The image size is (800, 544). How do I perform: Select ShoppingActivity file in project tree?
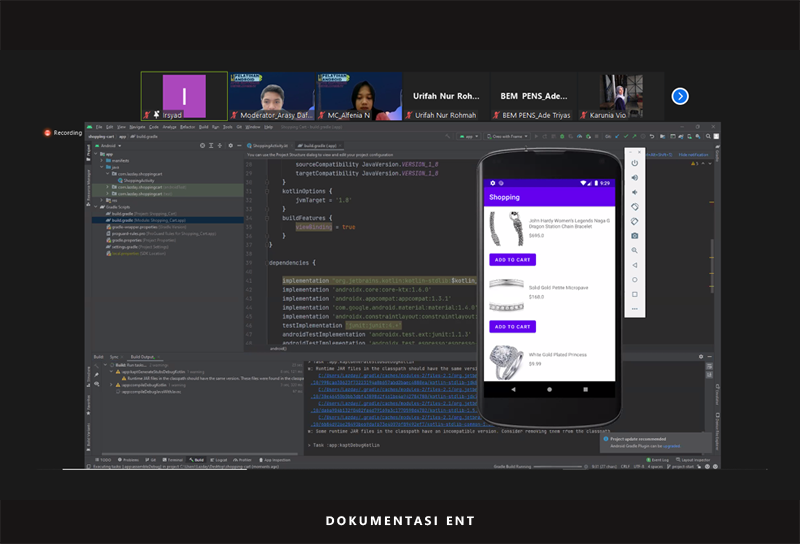136,180
